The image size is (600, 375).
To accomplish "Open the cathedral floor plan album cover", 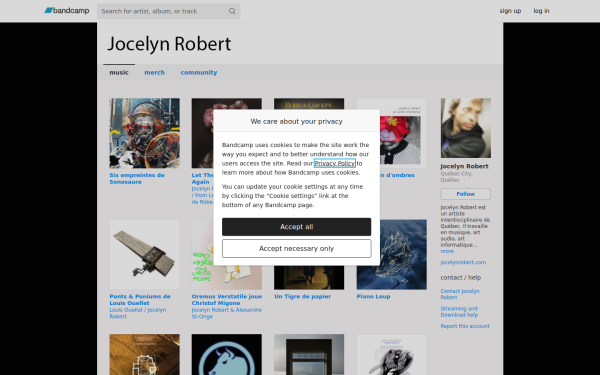I will coord(145,355).
